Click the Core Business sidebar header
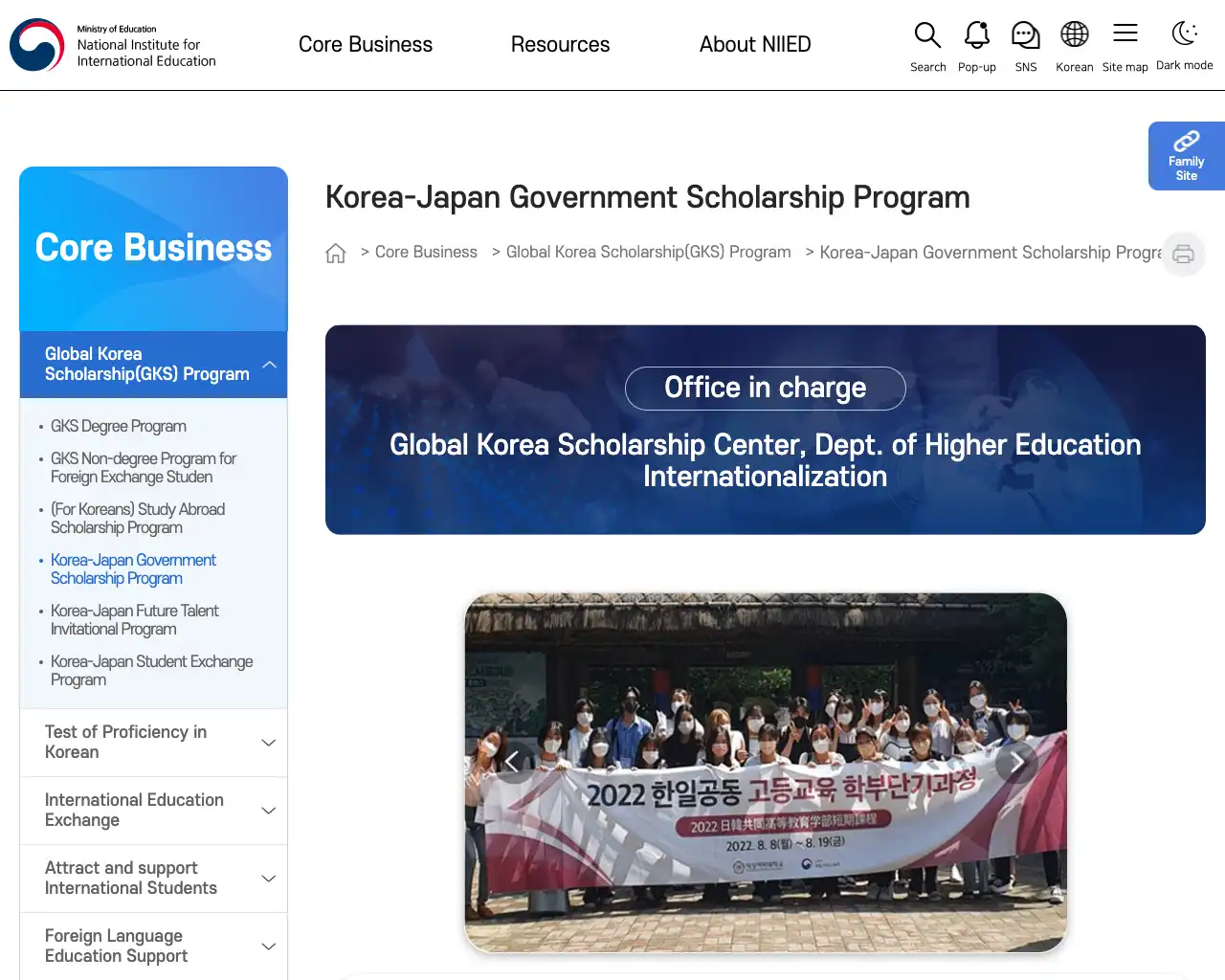 pos(153,249)
